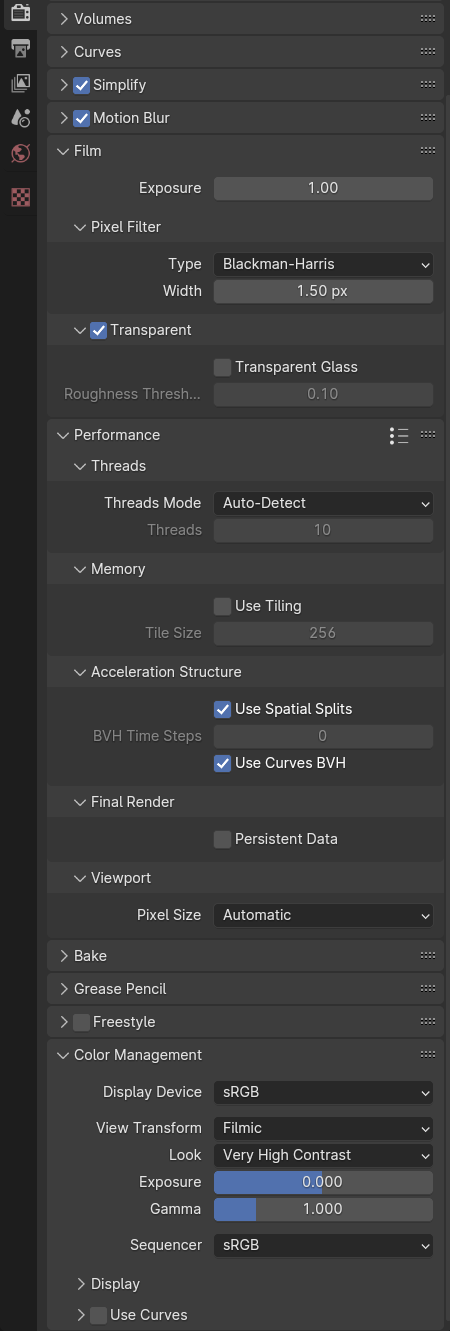Enable the Transparent Glass checkbox
450x1331 pixels.
coord(222,367)
